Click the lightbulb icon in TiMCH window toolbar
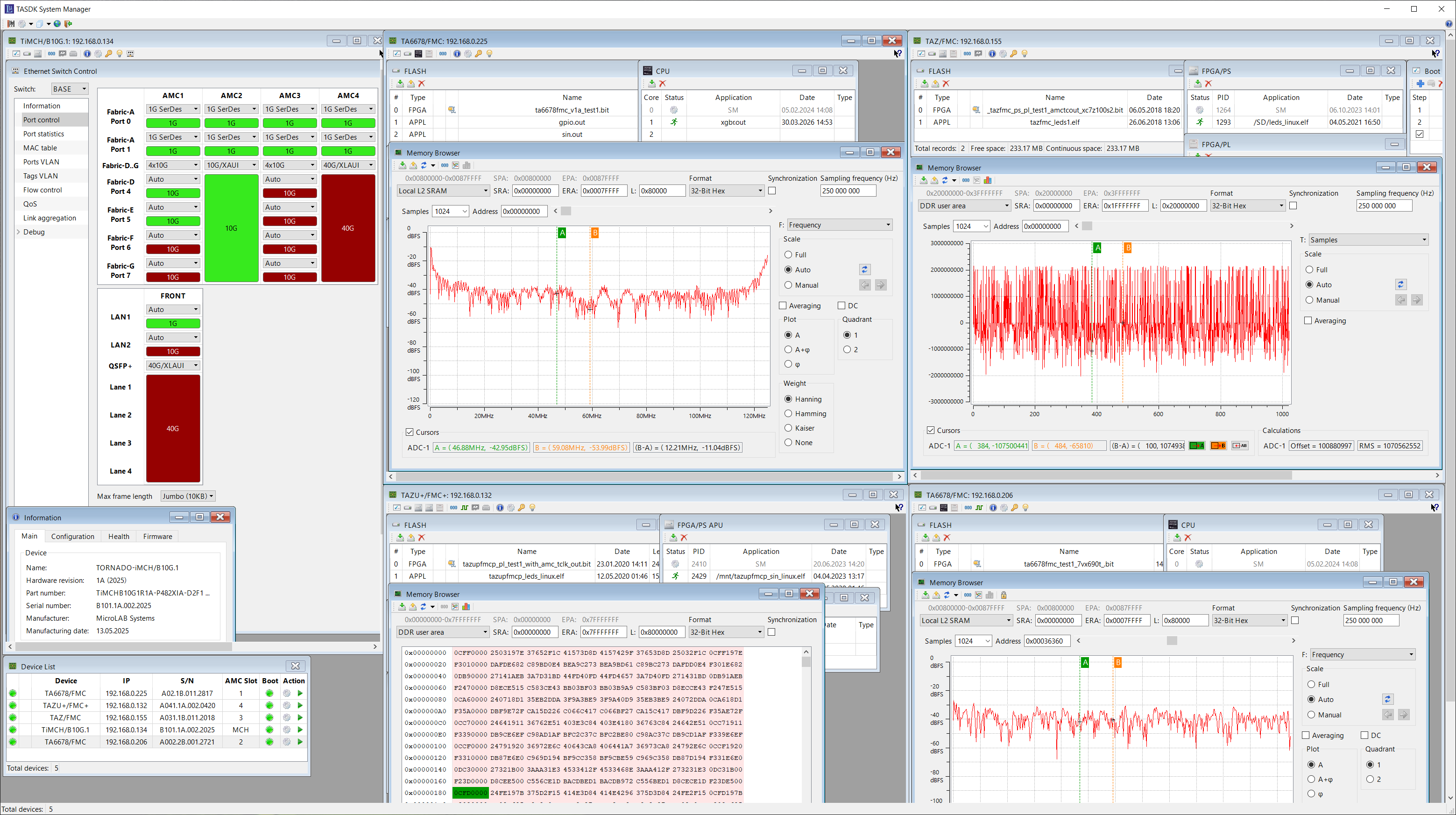Viewport: 1456px width, 815px height. coord(119,54)
